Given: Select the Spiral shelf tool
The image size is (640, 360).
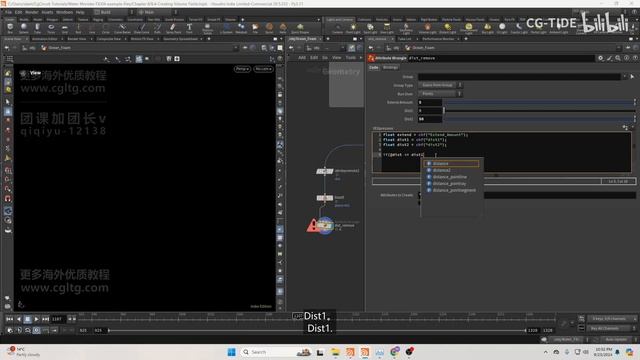Looking at the screenshot, I should click(x=269, y=28).
